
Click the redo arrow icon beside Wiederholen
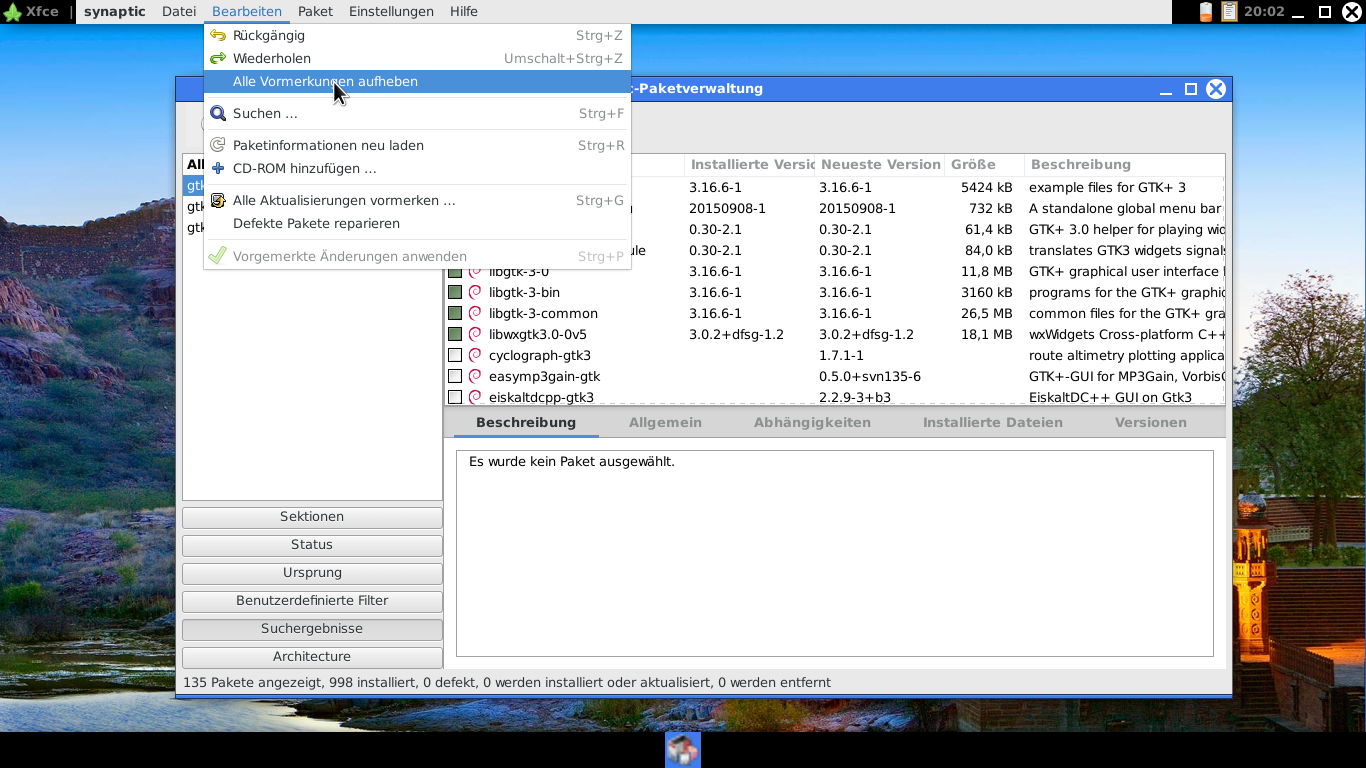click(x=217, y=59)
